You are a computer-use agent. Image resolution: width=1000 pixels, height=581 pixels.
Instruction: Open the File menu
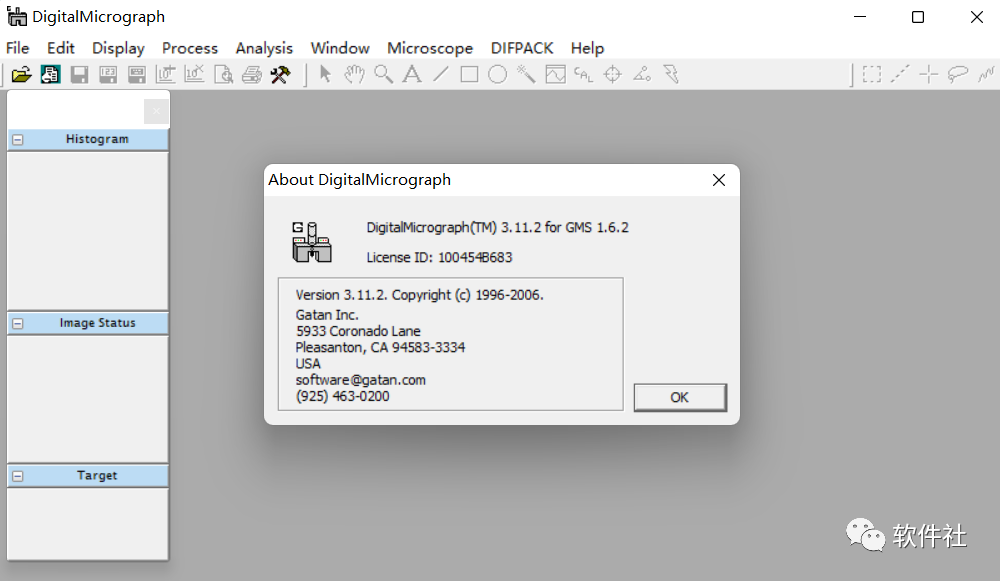(x=17, y=48)
